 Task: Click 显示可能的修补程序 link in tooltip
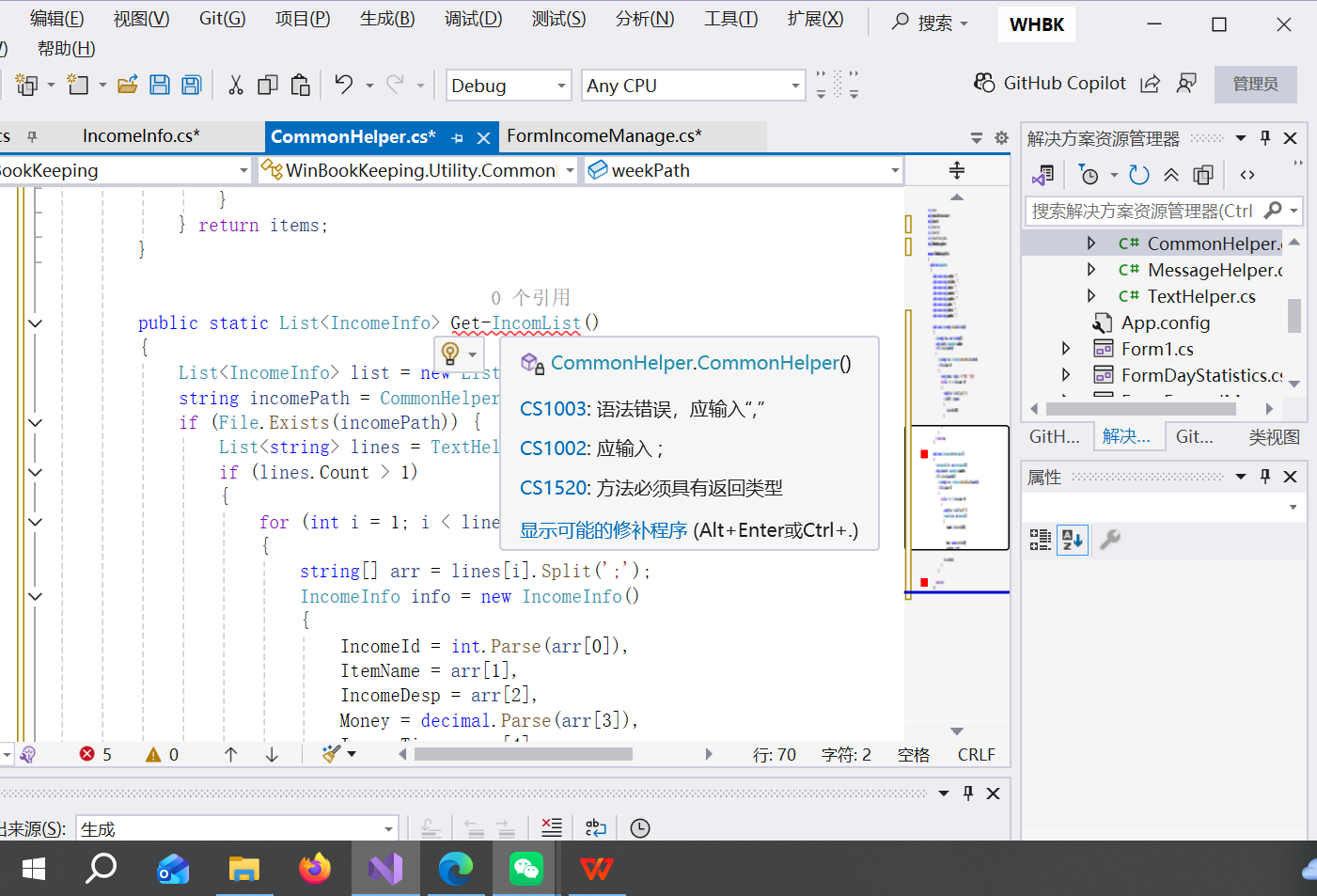click(604, 530)
